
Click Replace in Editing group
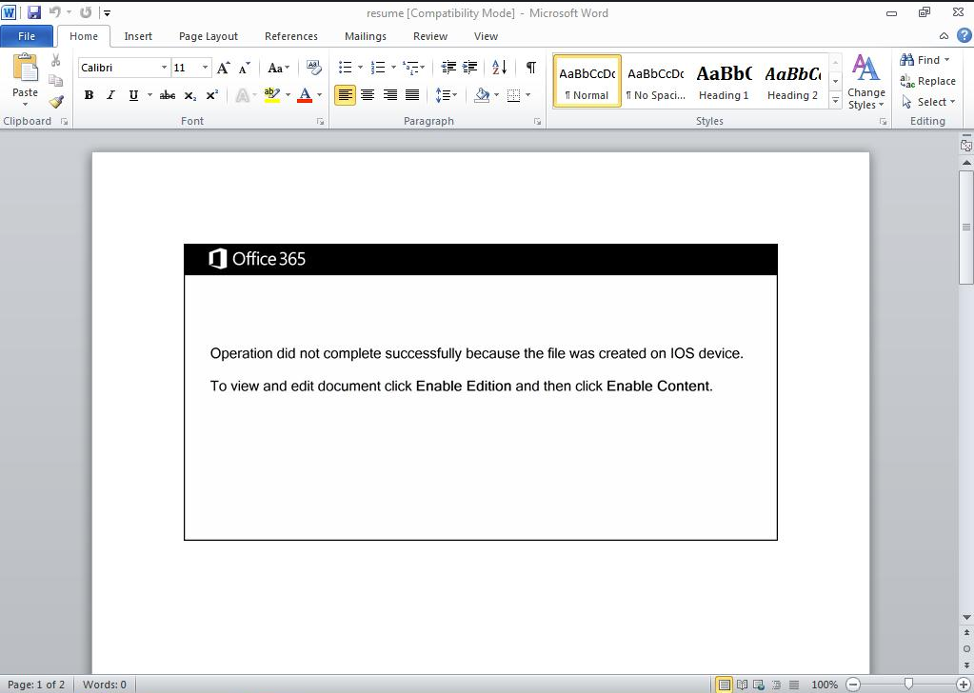[927, 81]
